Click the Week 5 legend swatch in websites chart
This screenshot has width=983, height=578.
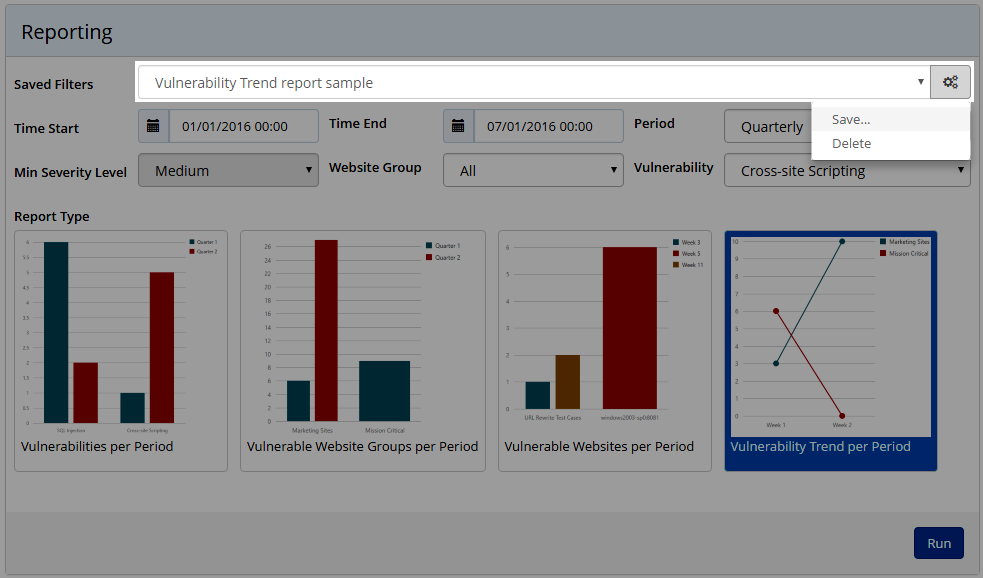(676, 254)
